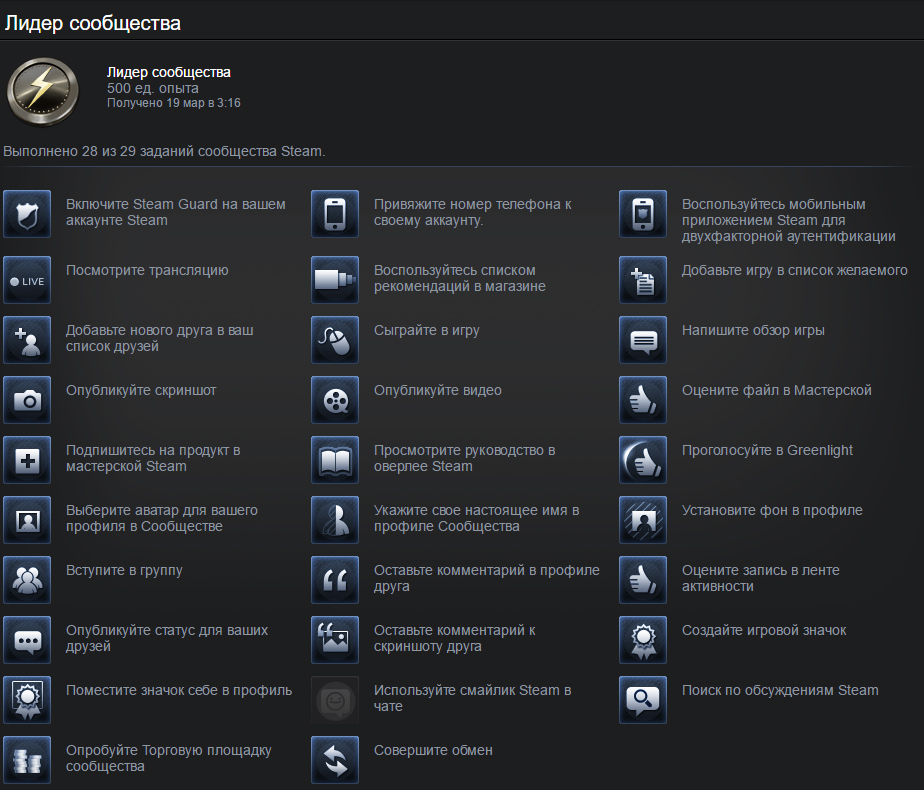Select the add friend person icon
Screen dimensions: 924x790
click(x=27, y=340)
